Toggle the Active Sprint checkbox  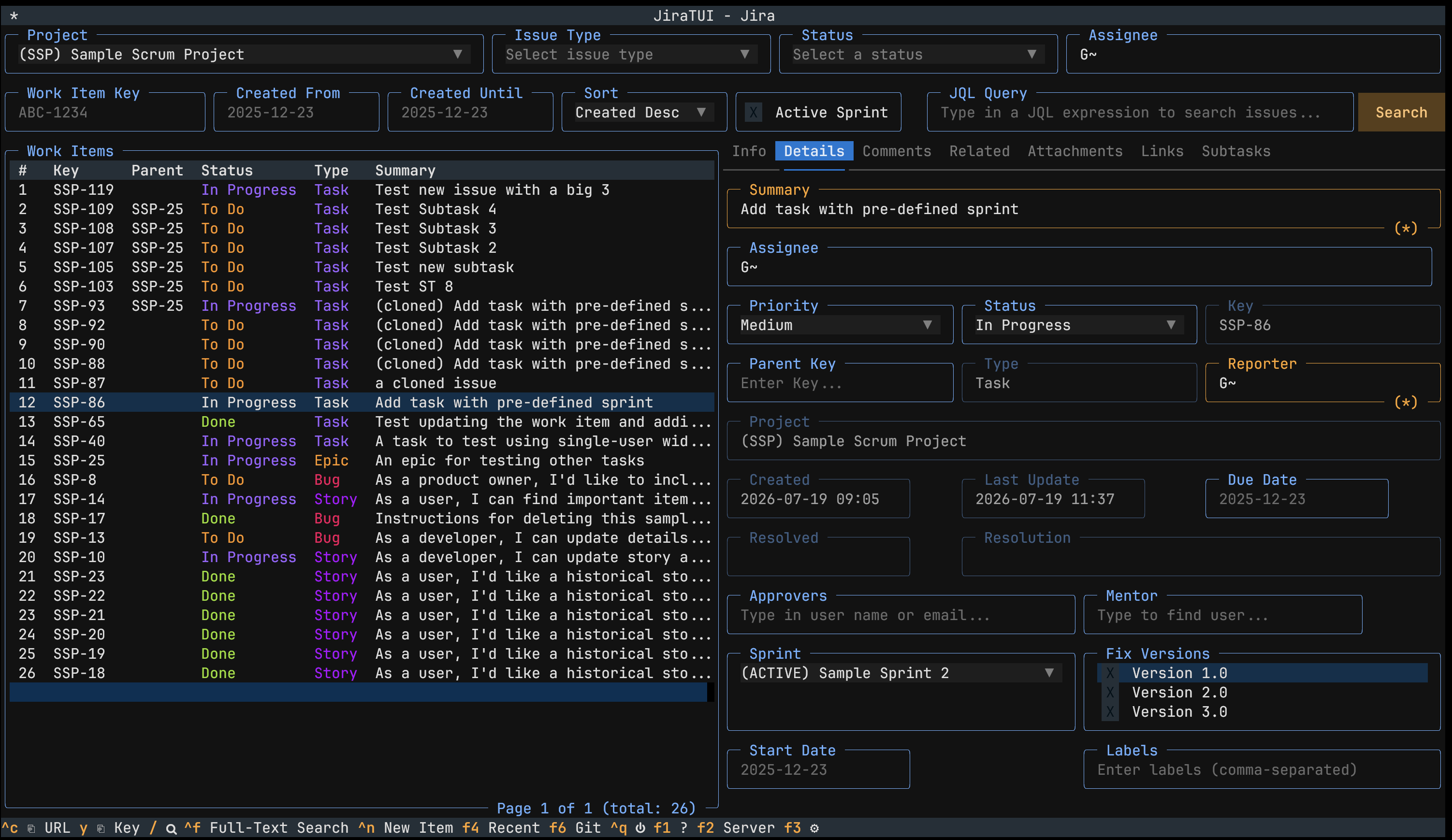[x=753, y=112]
